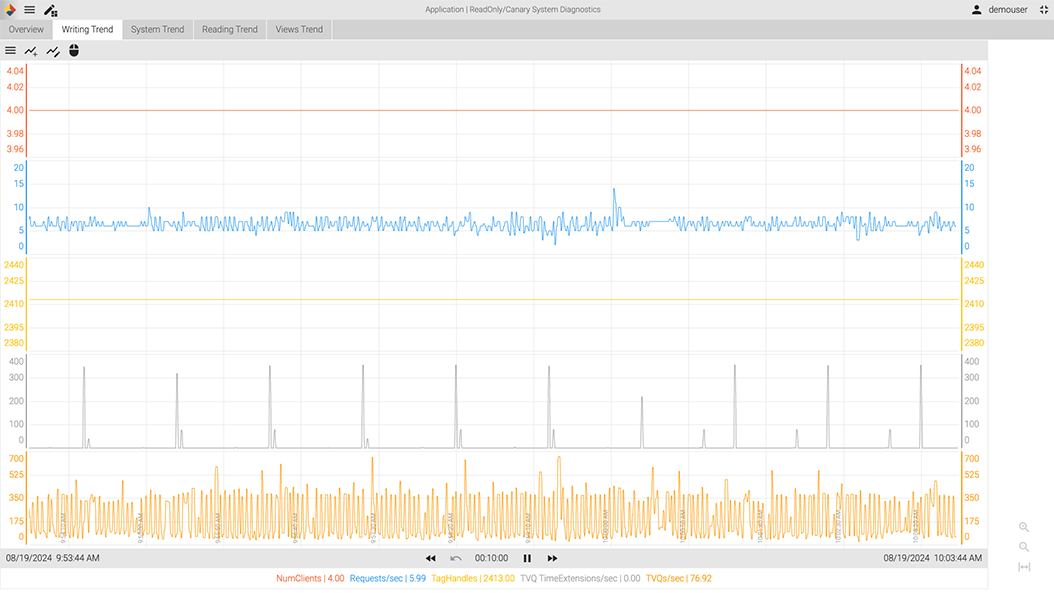
Task: Select NumClients legend entry
Action: coord(310,579)
